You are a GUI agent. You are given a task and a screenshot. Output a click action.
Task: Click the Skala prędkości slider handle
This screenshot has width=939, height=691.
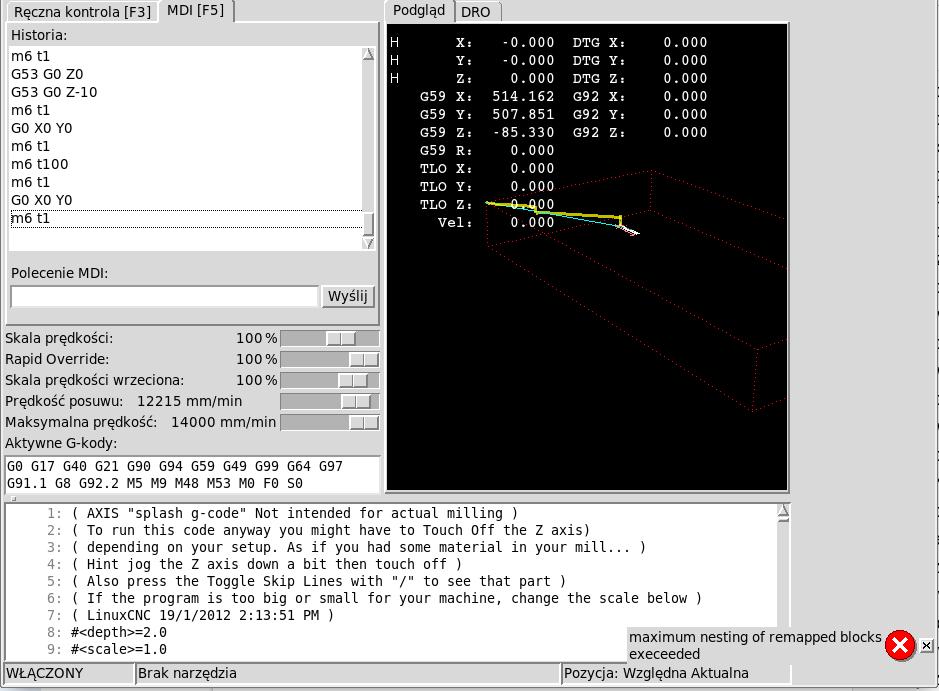[341, 339]
